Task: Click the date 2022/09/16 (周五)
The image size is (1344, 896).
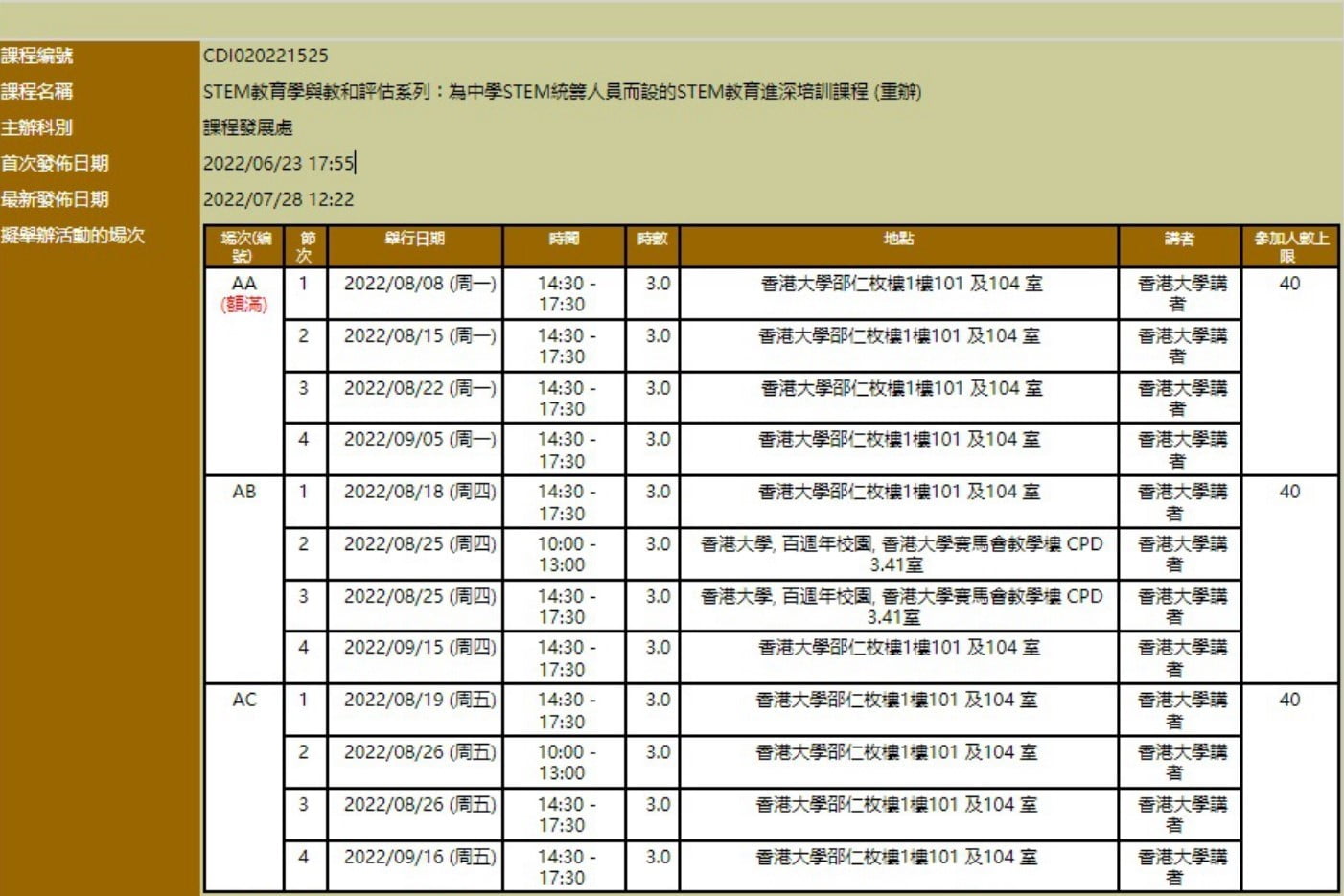Action: click(419, 857)
